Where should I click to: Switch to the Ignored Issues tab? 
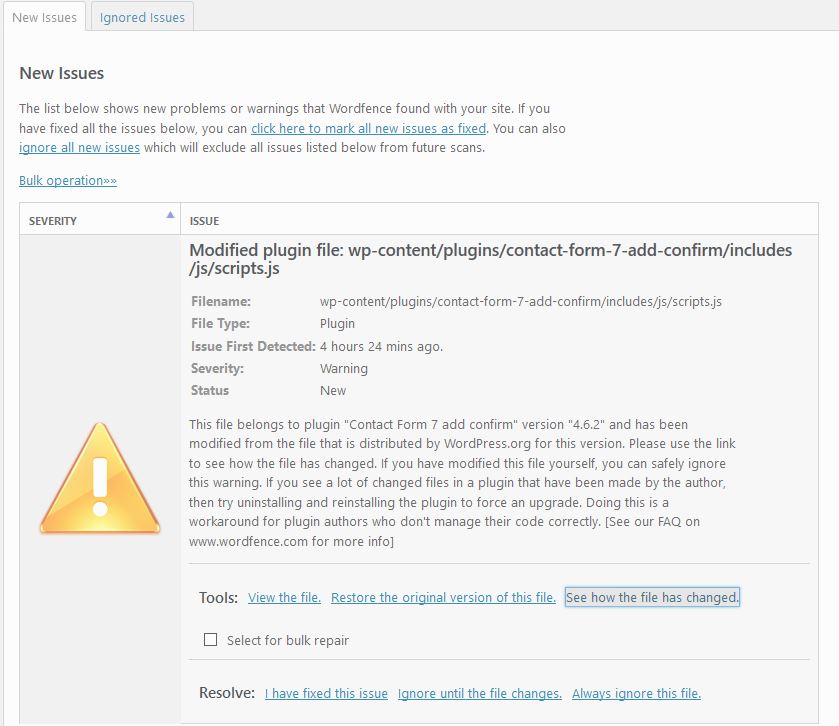(141, 17)
